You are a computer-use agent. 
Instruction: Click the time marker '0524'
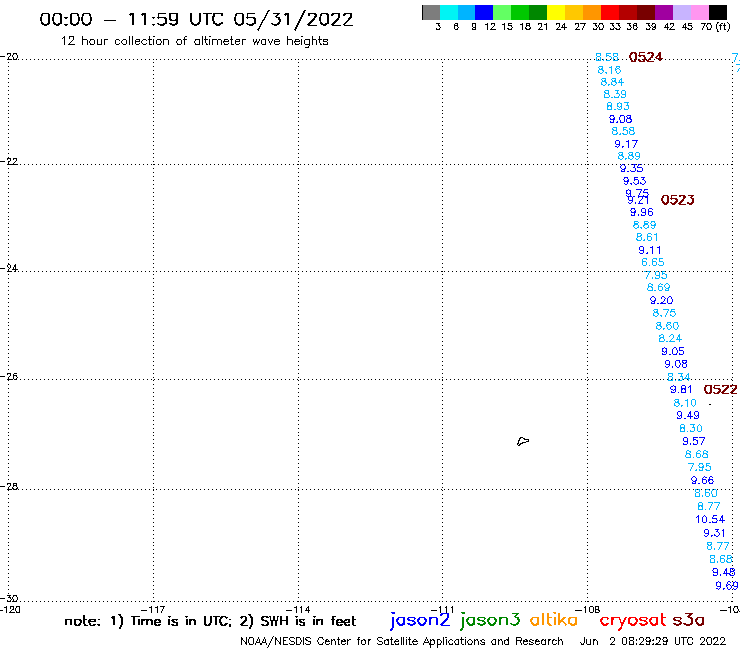tap(646, 58)
